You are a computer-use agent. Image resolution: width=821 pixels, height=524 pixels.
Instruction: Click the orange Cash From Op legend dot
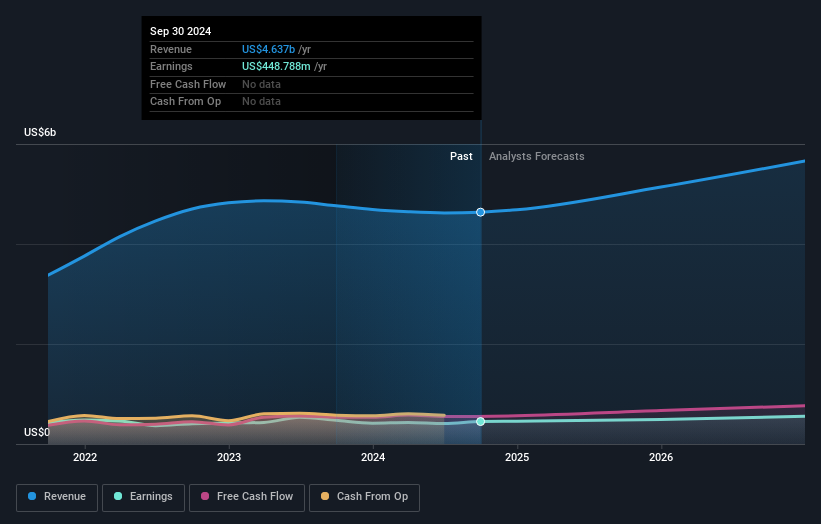click(x=325, y=496)
